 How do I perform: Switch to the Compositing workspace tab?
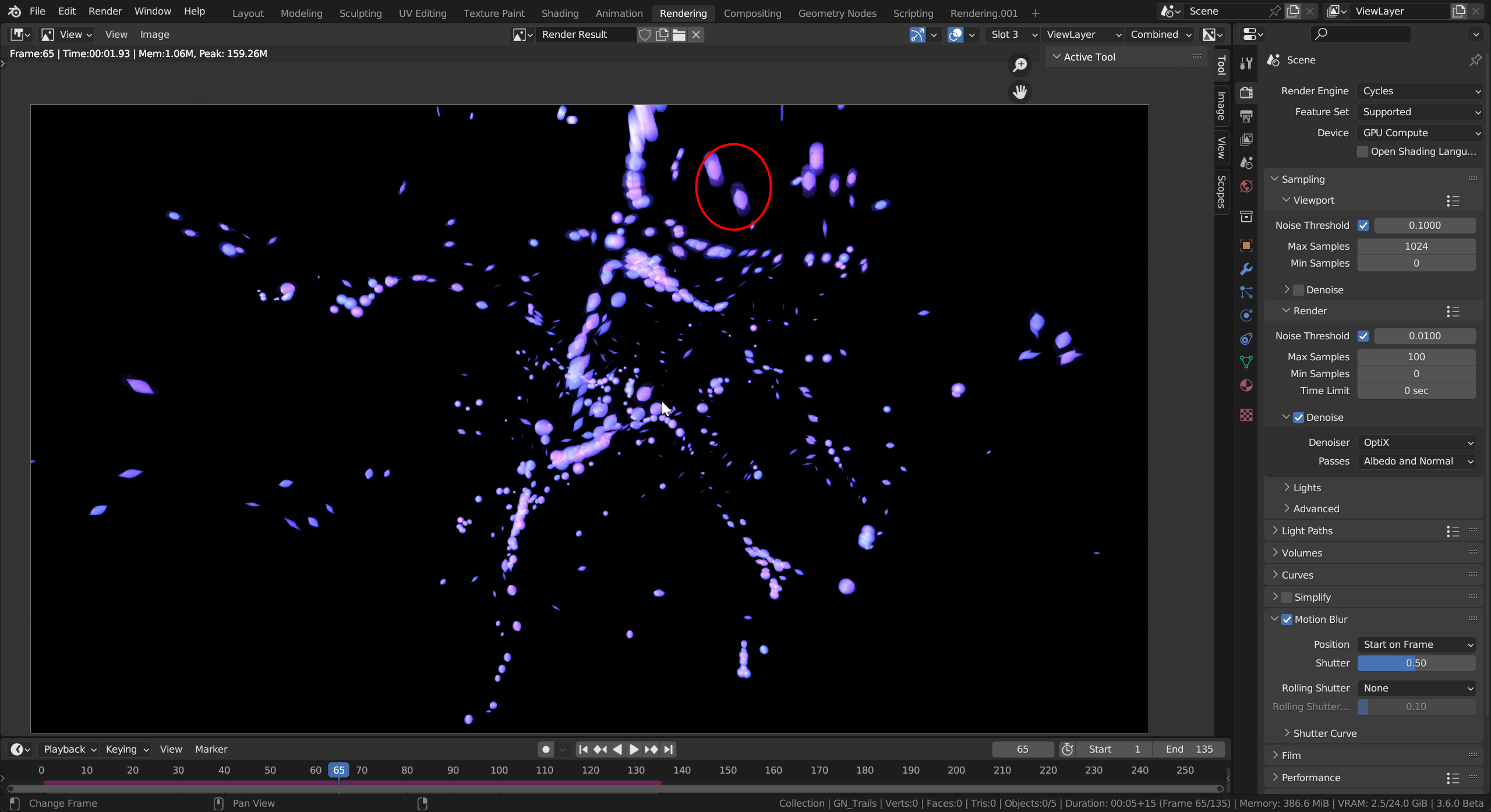pyautogui.click(x=752, y=13)
